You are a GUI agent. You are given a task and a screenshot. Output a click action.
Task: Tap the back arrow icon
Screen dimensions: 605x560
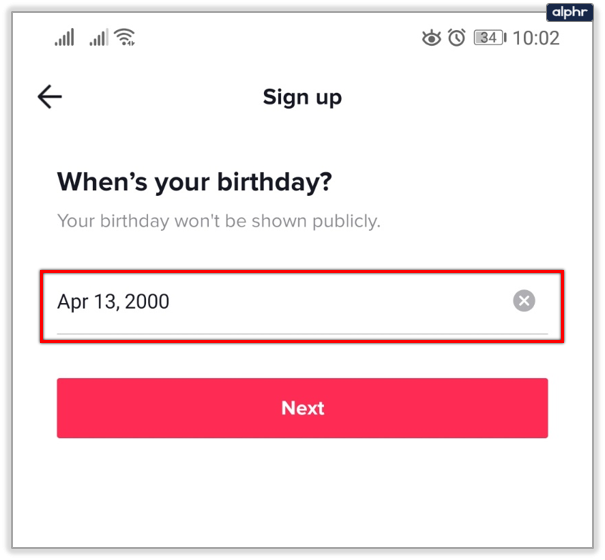49,96
